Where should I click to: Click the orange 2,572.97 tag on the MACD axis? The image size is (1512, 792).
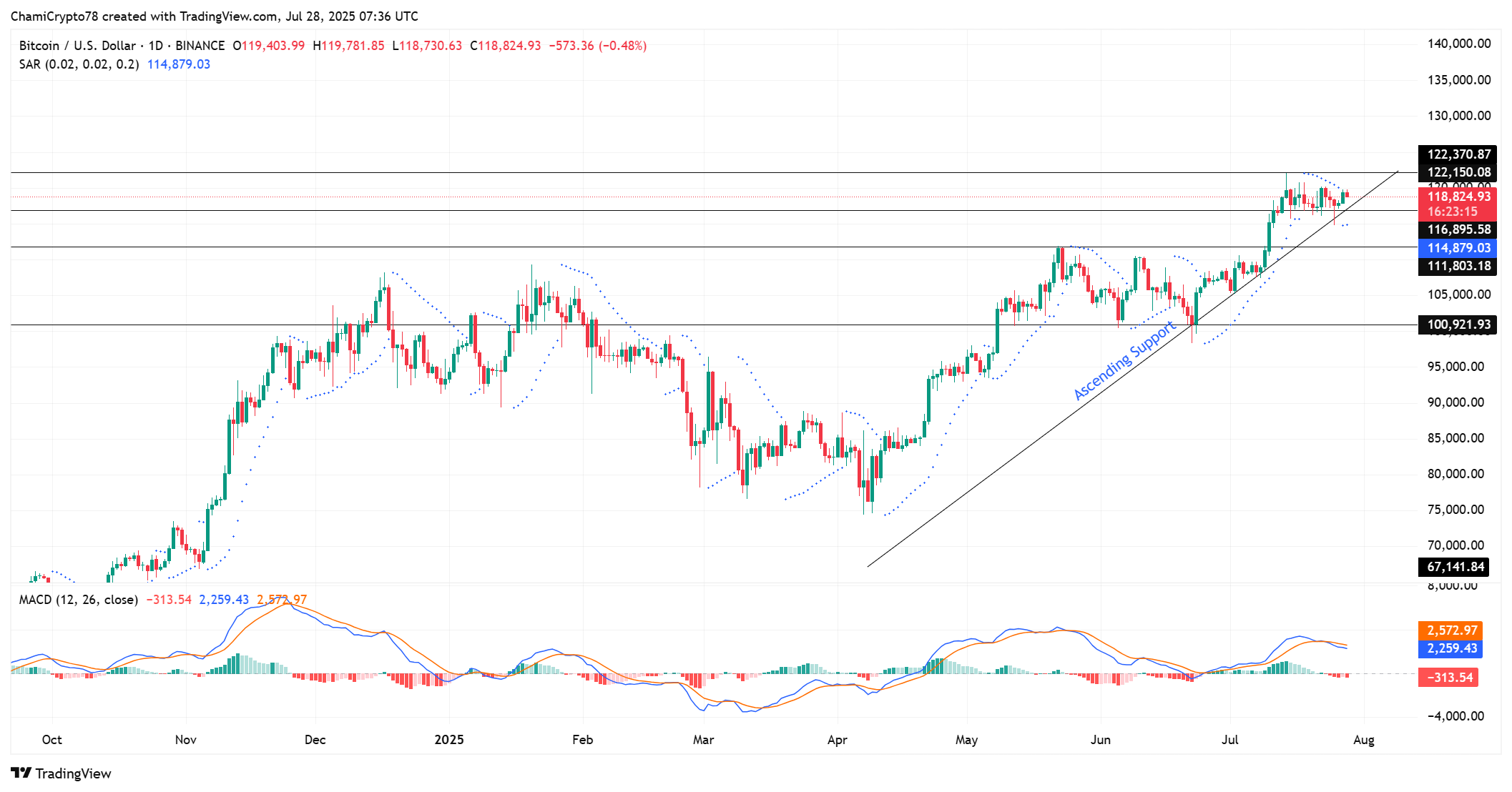(1450, 630)
